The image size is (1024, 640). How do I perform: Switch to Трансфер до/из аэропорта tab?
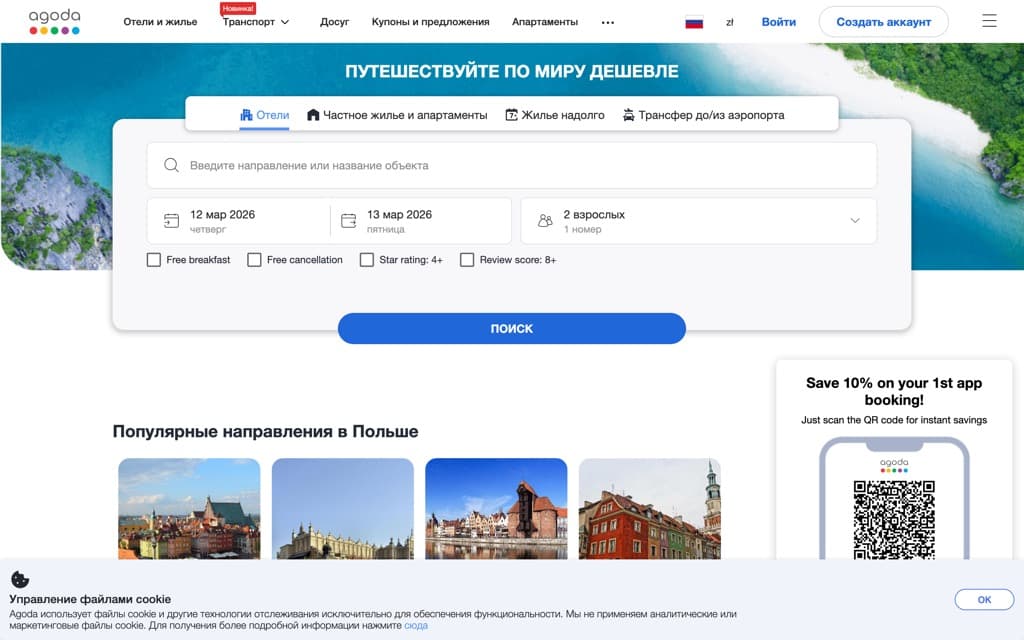(705, 115)
